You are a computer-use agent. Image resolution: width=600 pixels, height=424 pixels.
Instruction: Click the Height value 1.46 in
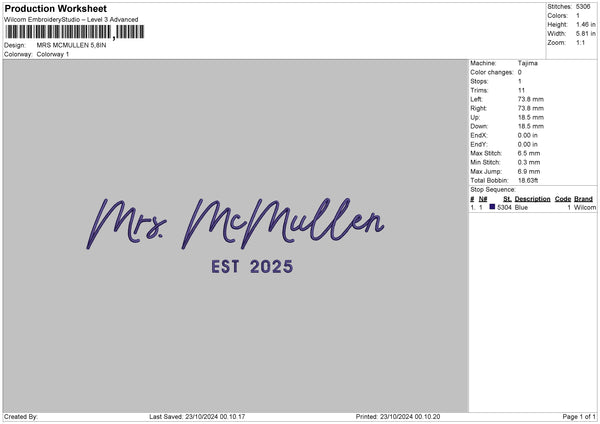[x=585, y=24]
